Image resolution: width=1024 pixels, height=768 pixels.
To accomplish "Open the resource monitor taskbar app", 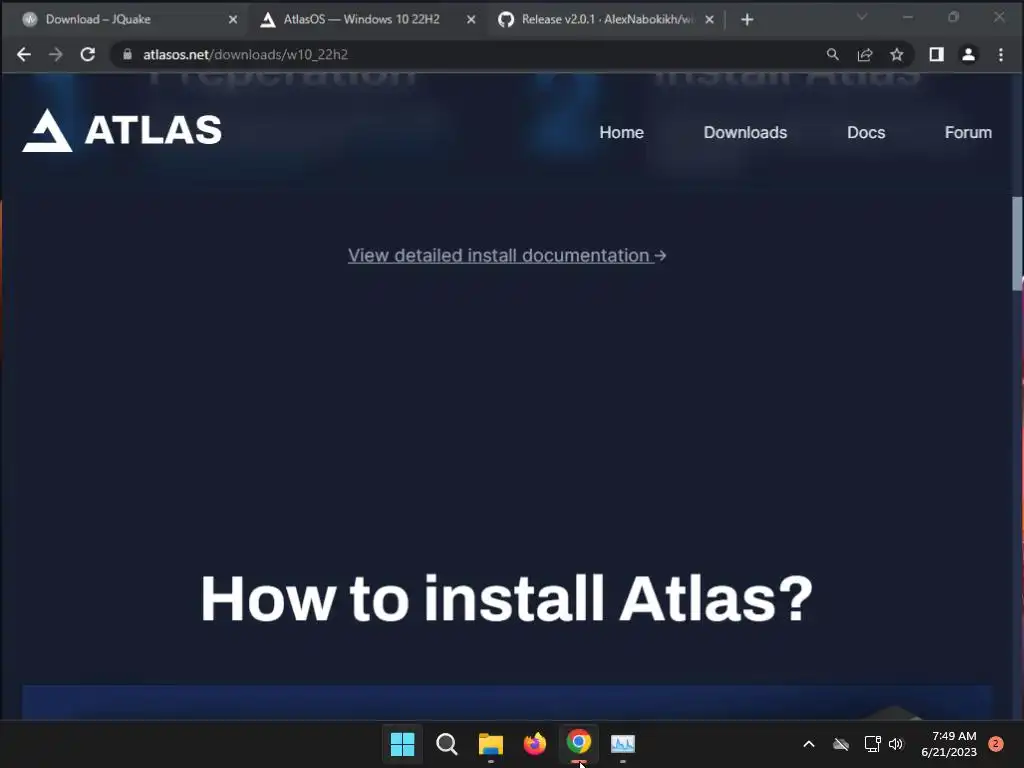I will coord(622,744).
